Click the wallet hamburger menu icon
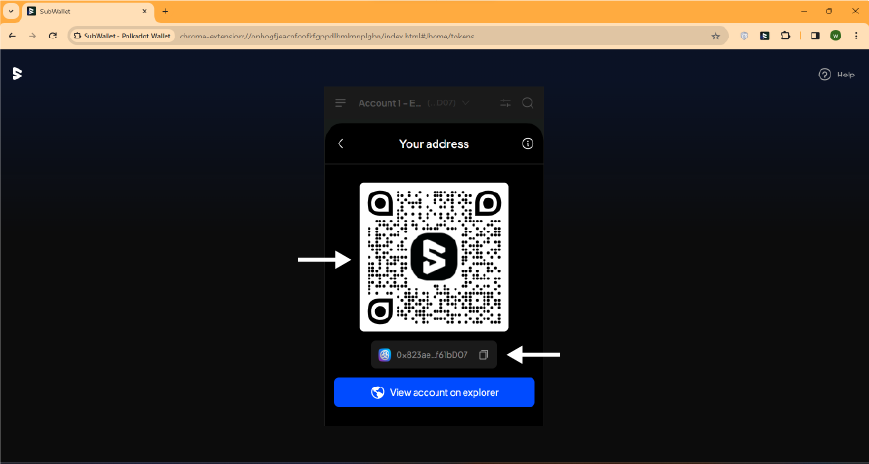The image size is (869, 464). click(341, 103)
